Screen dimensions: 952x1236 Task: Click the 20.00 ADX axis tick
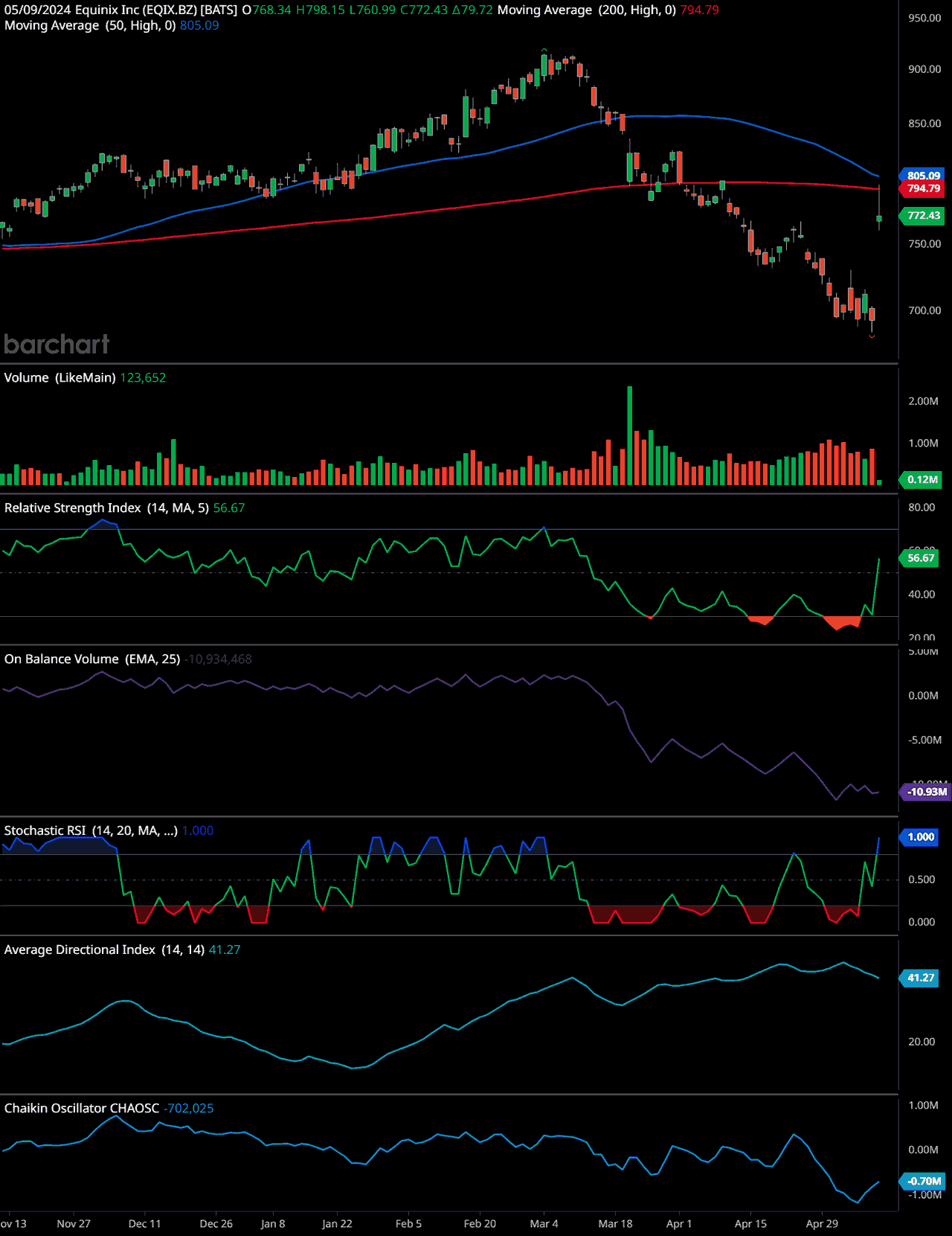tap(922, 1042)
